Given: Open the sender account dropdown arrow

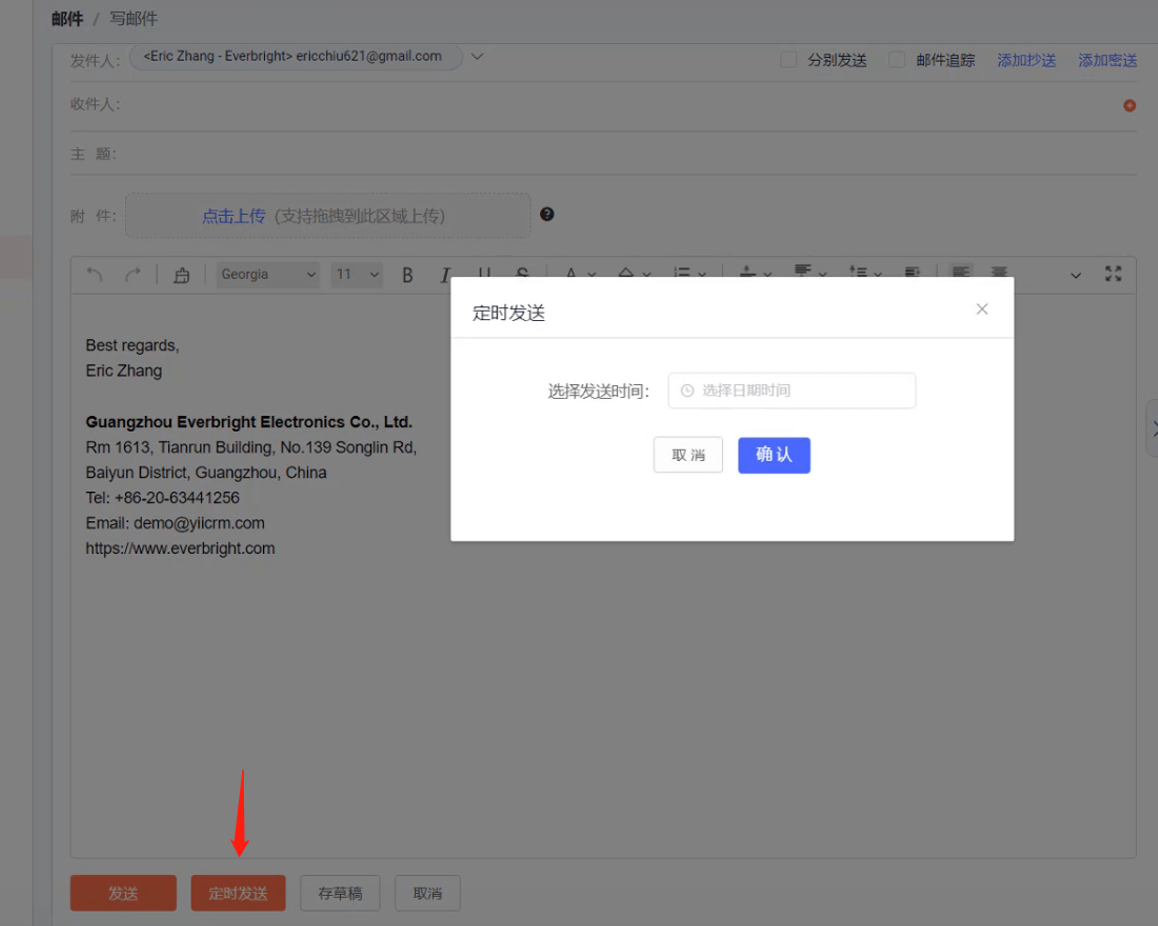Looking at the screenshot, I should pos(477,56).
